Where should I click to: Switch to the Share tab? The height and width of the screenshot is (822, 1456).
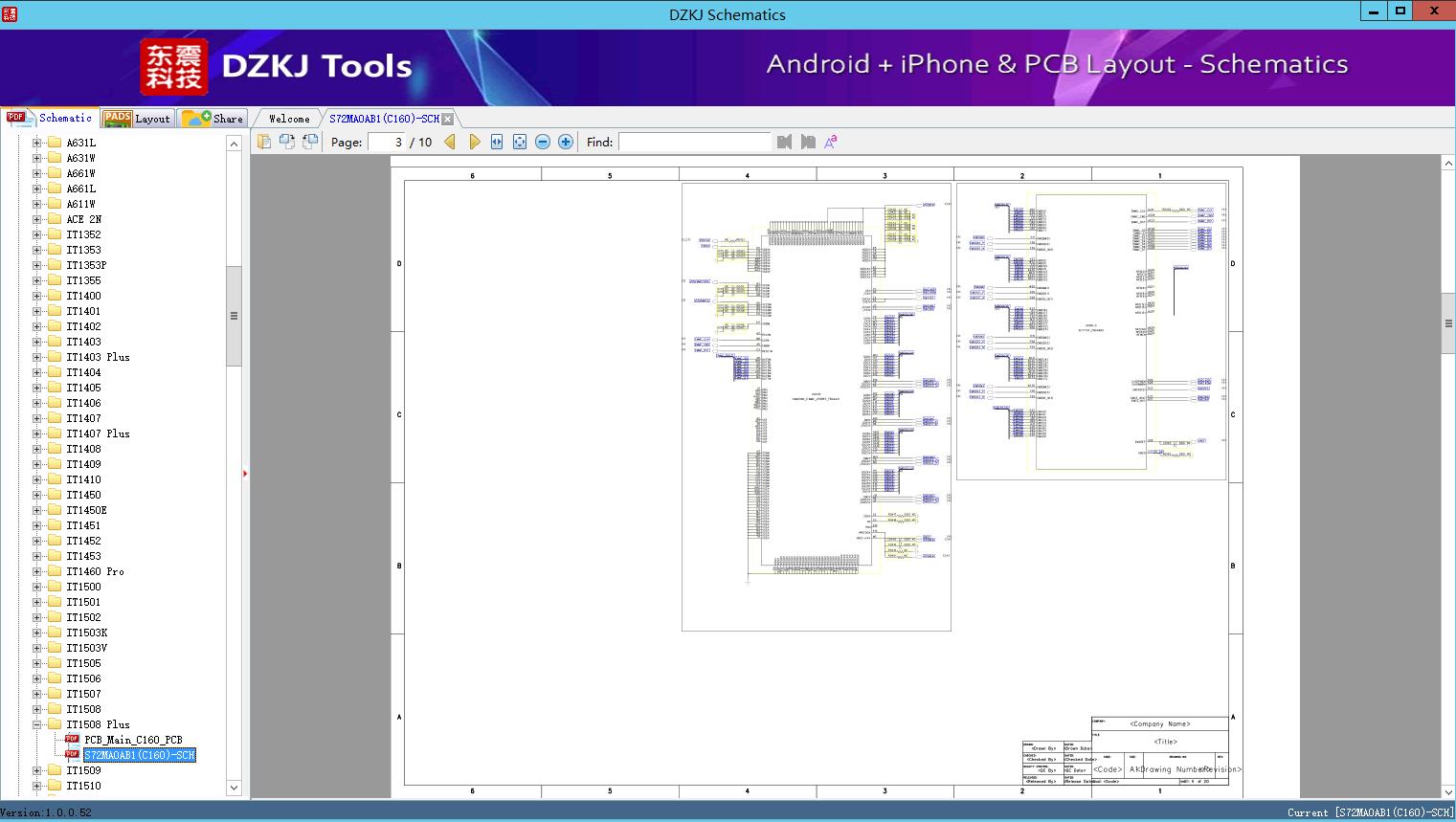[x=213, y=119]
